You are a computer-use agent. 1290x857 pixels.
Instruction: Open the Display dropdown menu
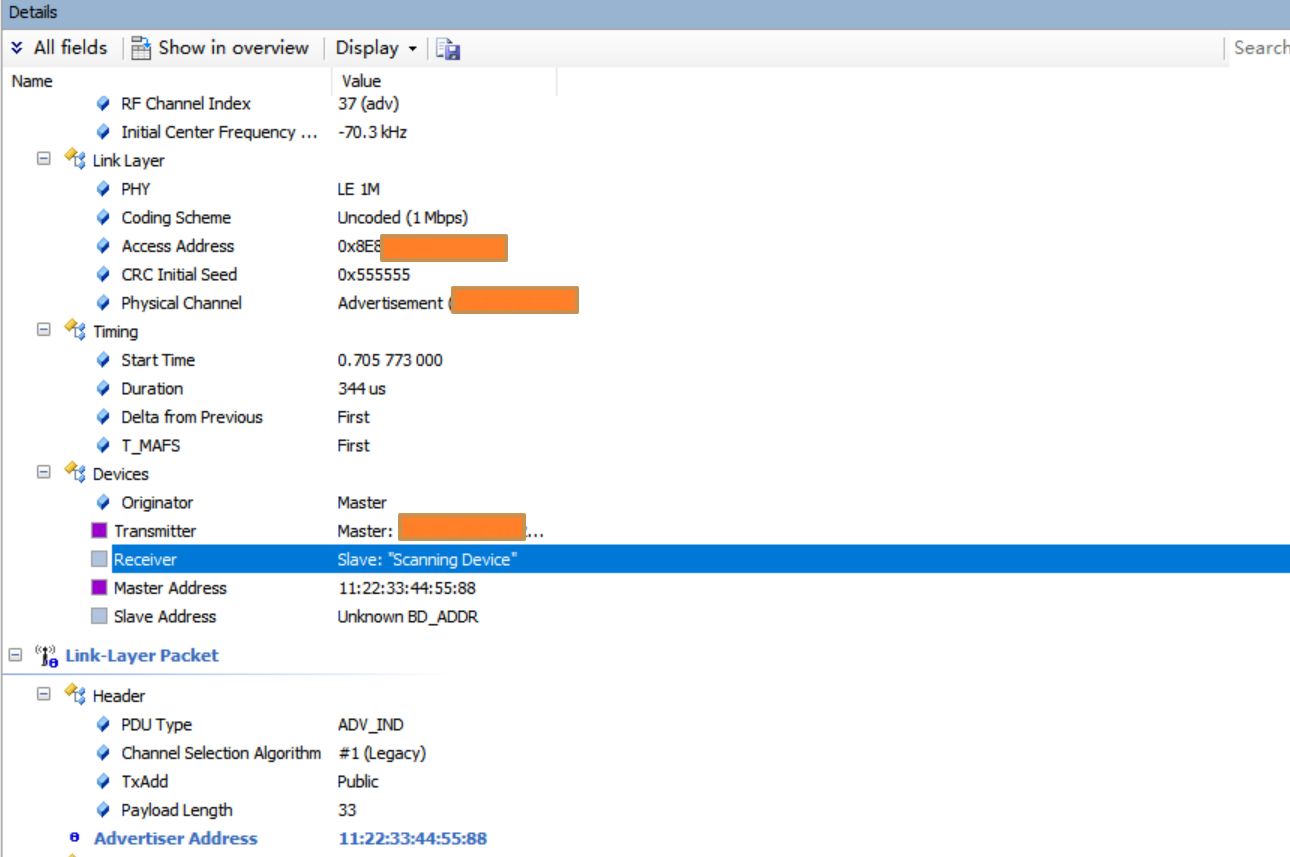(376, 48)
